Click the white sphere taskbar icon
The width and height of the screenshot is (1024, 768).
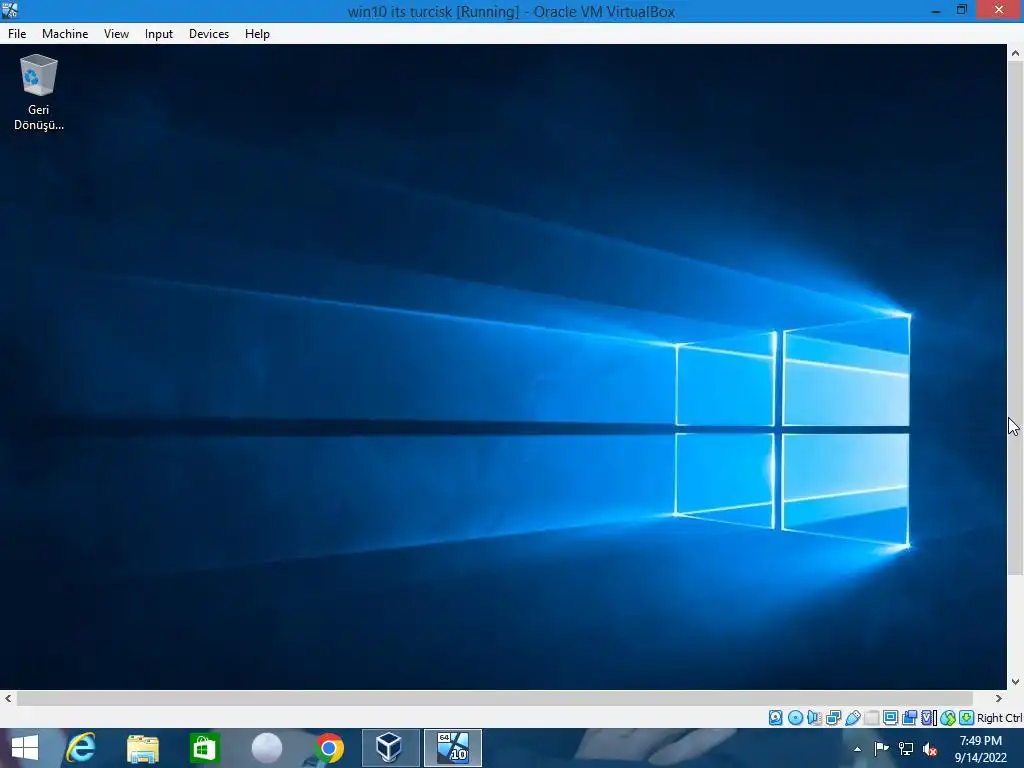(x=266, y=748)
